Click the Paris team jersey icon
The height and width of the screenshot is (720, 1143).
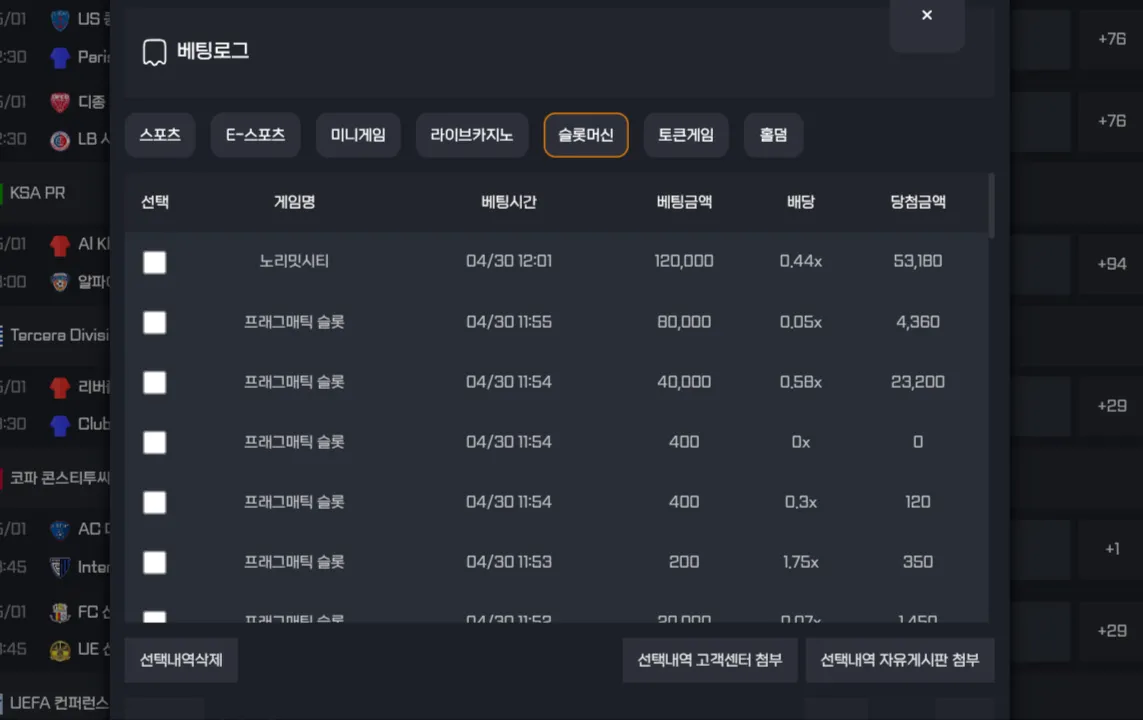pos(61,57)
